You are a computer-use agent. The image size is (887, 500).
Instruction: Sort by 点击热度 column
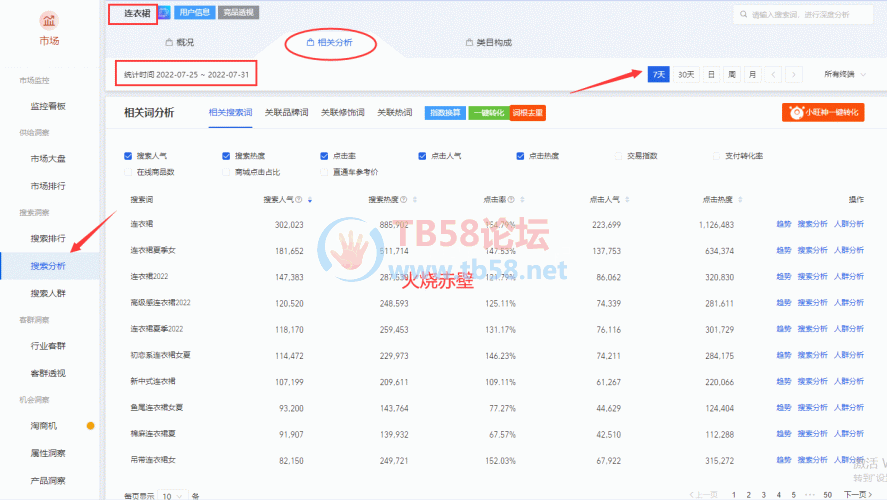point(740,200)
